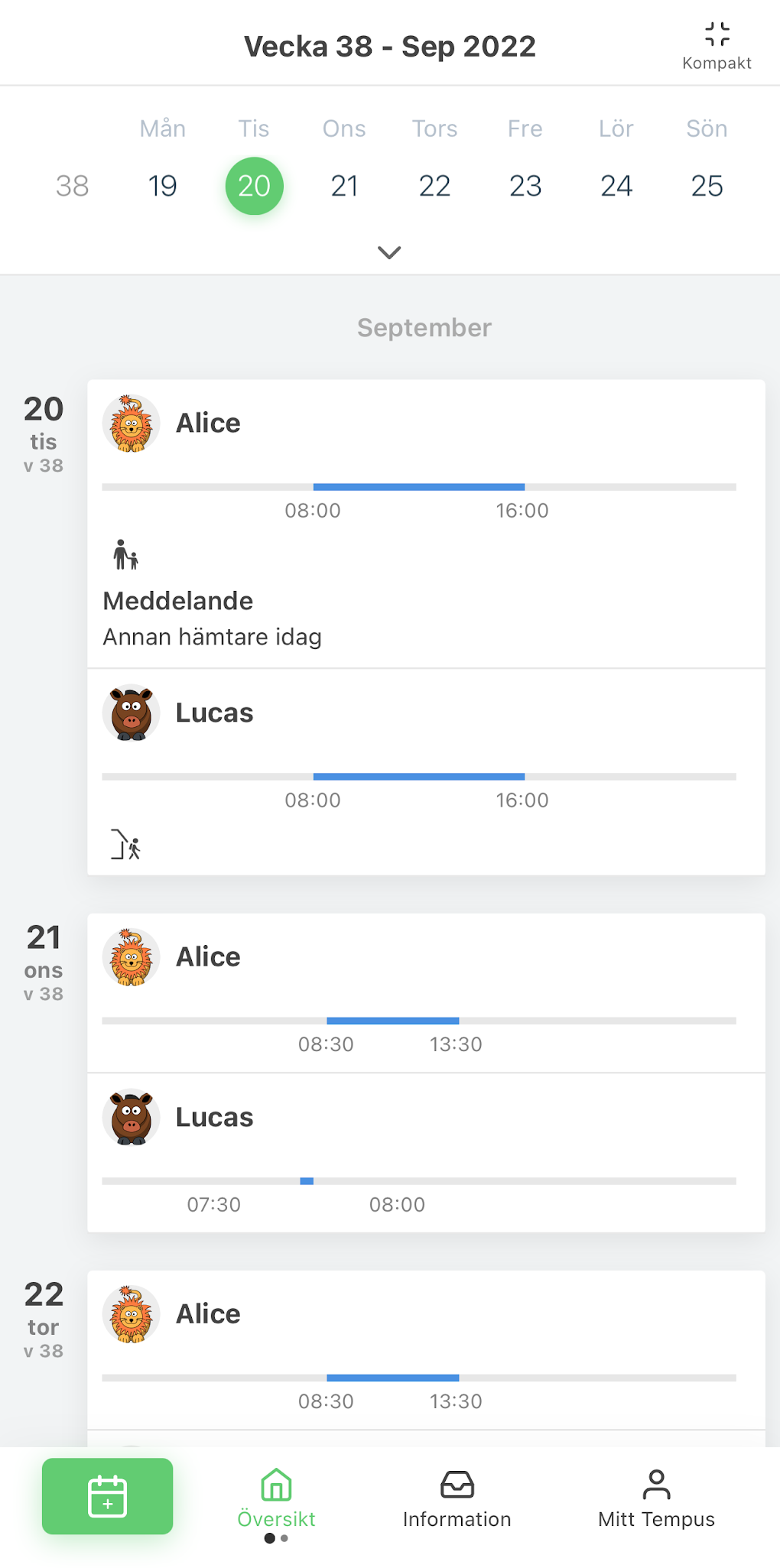Tap Alice's lion avatar on Thursday
Viewport: 780px width, 1568px height.
132,1314
